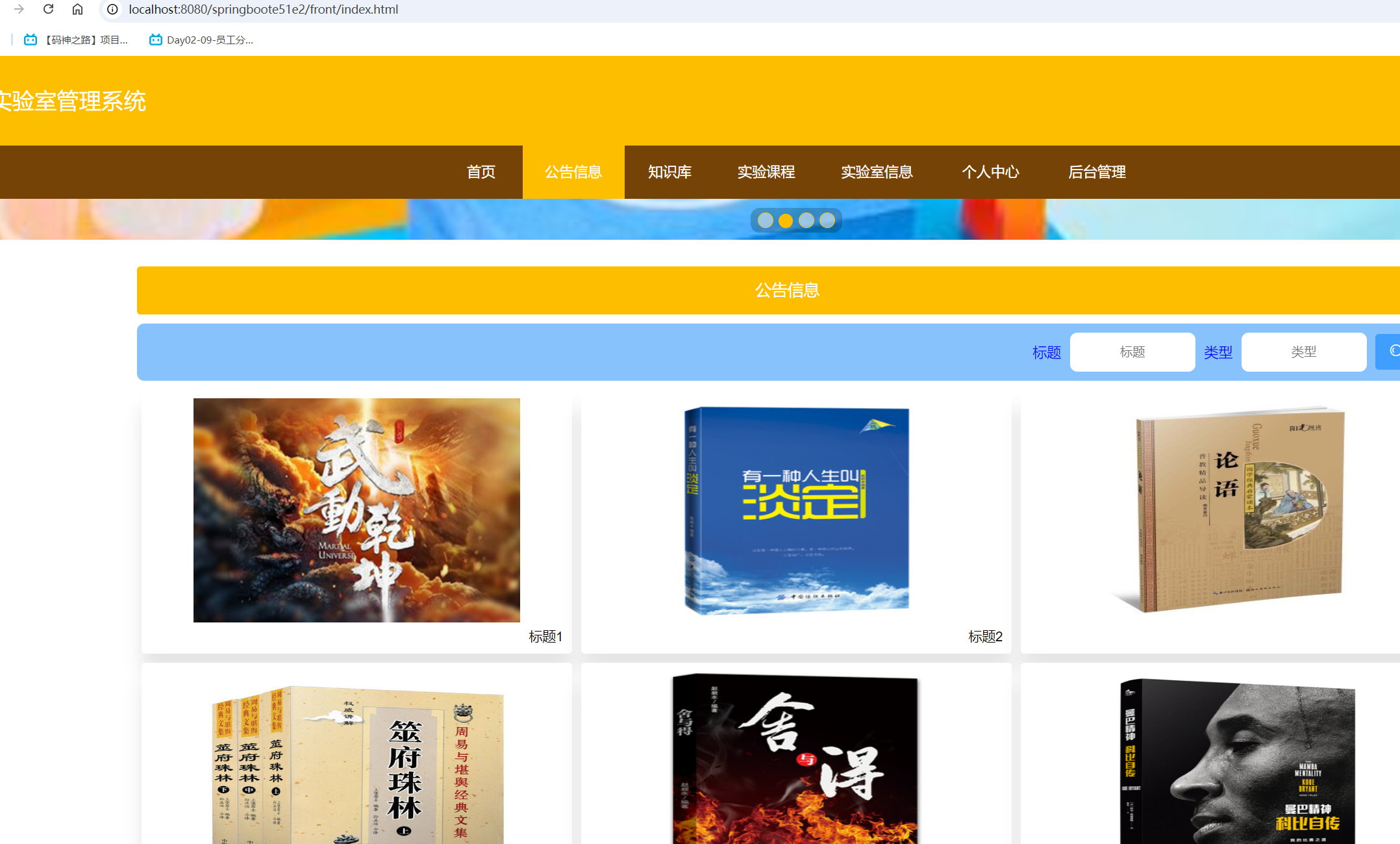The height and width of the screenshot is (844, 1400).
Task: Open the 实验课程 navigation tab
Action: pyautogui.click(x=766, y=172)
